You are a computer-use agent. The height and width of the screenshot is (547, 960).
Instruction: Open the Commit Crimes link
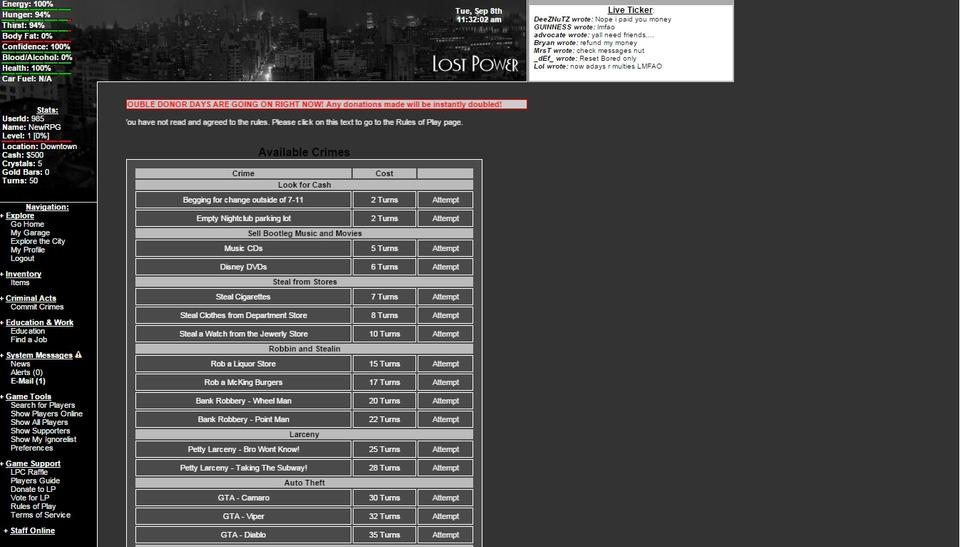tap(37, 307)
